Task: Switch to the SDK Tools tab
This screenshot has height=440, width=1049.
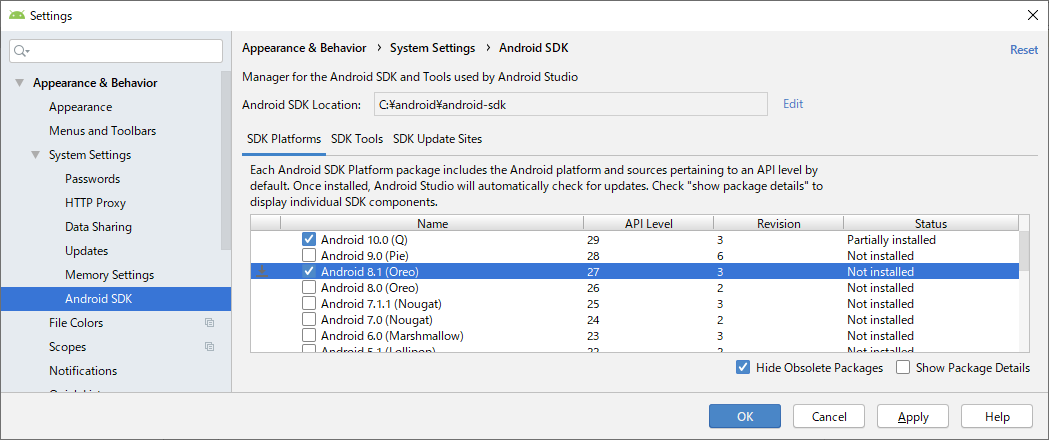Action: pyautogui.click(x=357, y=139)
